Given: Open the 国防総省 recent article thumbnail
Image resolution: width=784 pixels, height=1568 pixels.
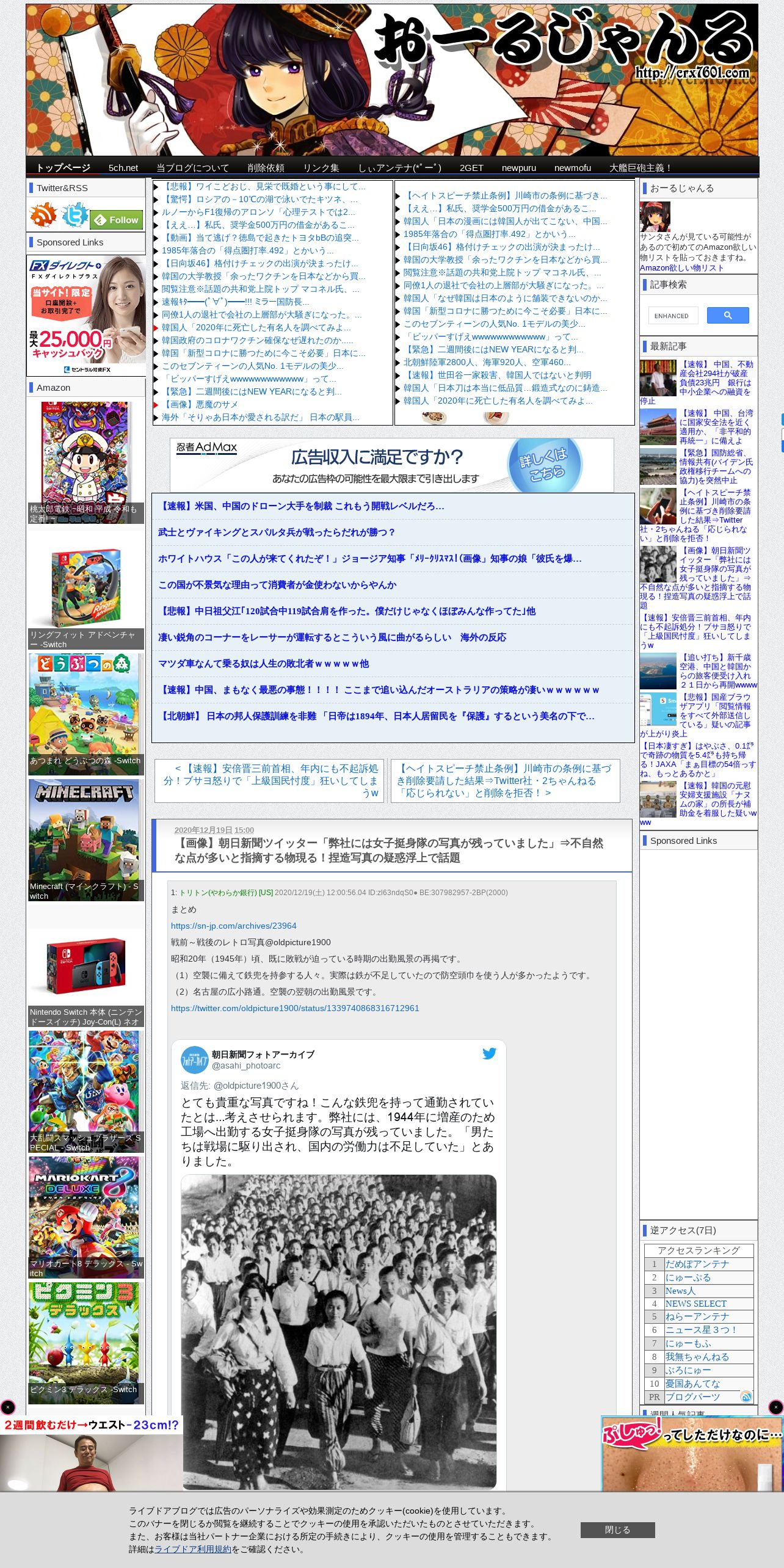Looking at the screenshot, I should 658,466.
